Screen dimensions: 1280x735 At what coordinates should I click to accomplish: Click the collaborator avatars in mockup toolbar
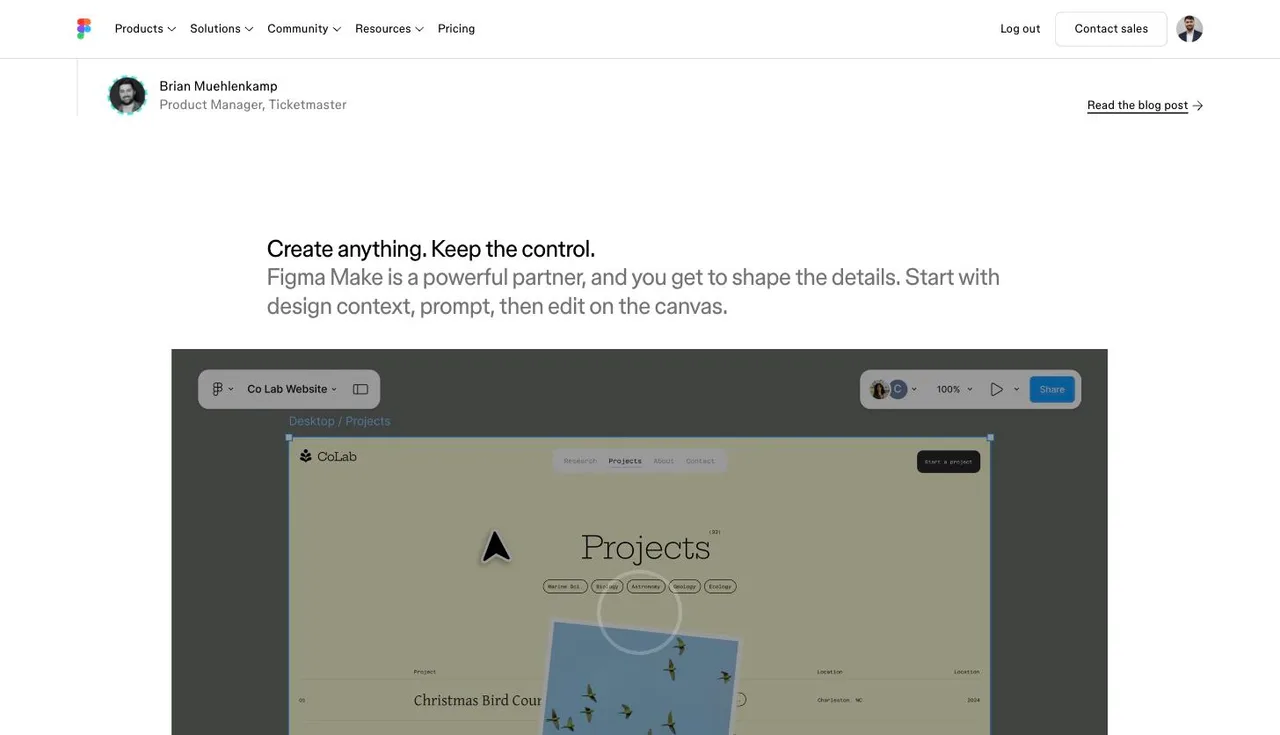click(888, 389)
